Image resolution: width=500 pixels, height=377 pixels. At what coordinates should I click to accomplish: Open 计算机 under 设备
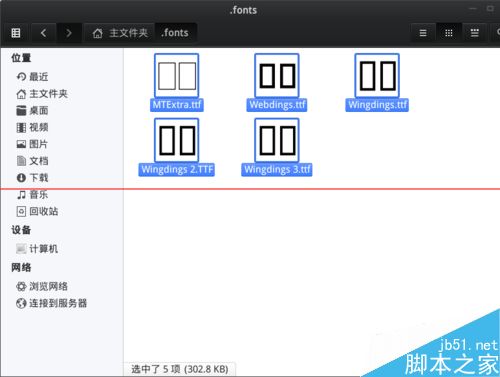click(37, 248)
